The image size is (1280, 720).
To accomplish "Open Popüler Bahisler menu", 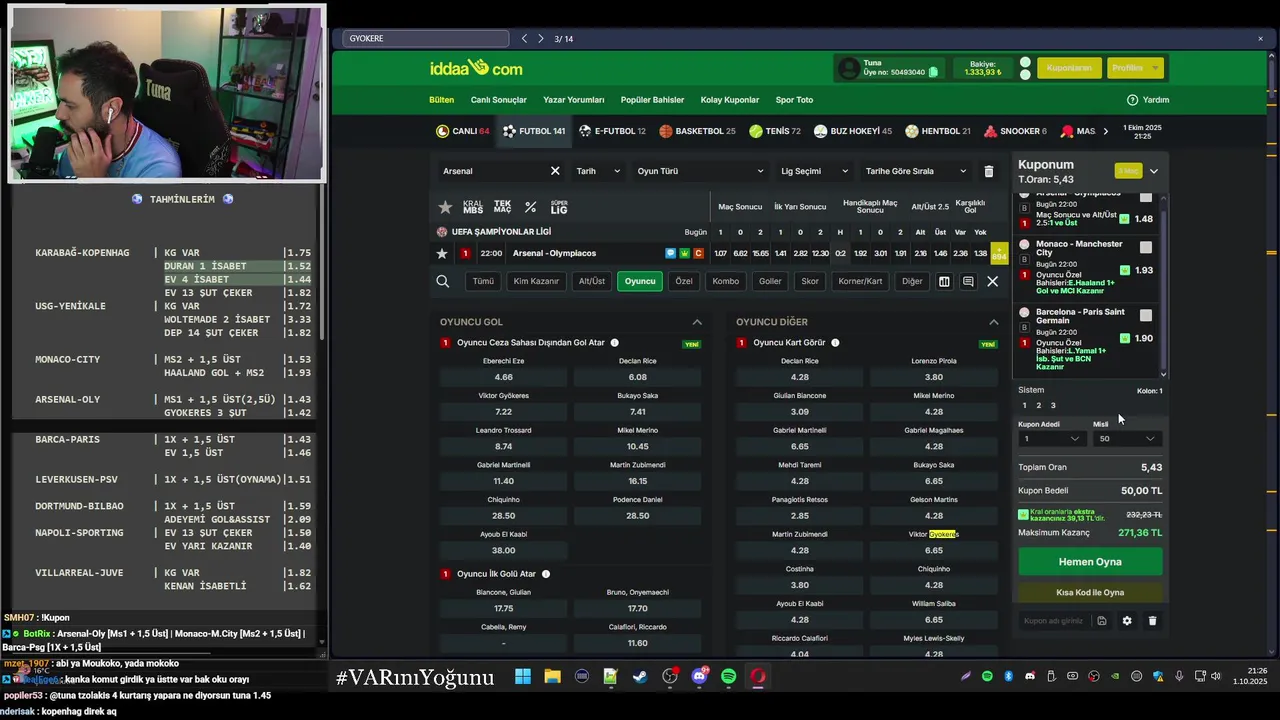I will [x=652, y=100].
